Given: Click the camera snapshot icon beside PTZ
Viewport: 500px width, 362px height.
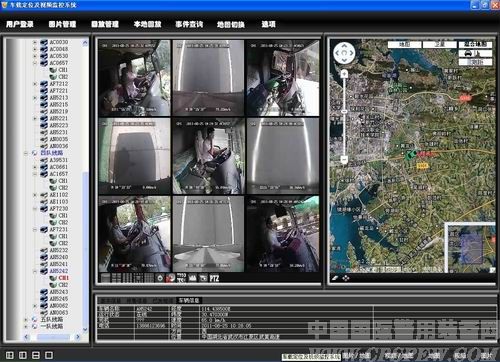Looking at the screenshot, I should click(203, 278).
